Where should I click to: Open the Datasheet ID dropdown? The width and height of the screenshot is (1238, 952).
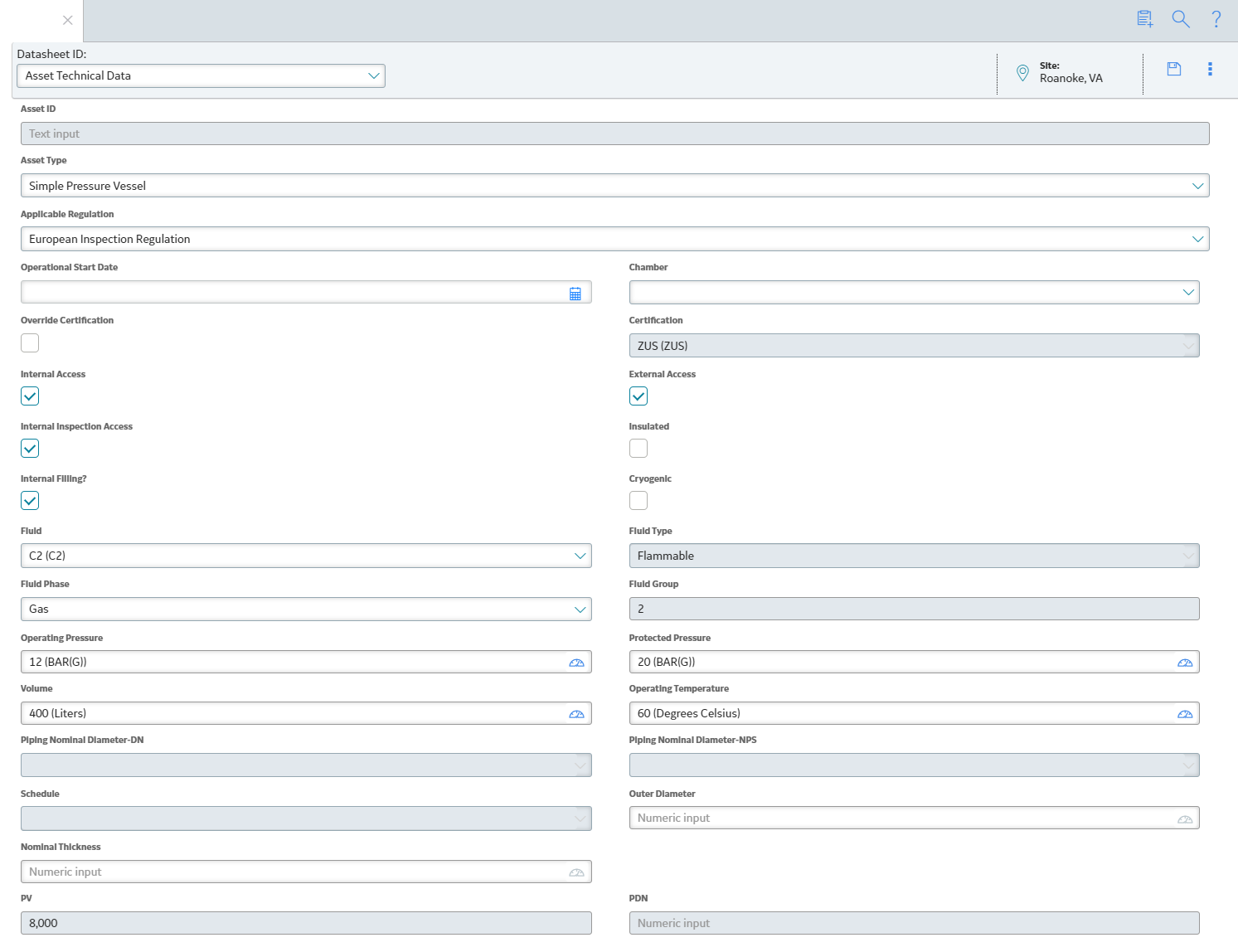pos(201,75)
